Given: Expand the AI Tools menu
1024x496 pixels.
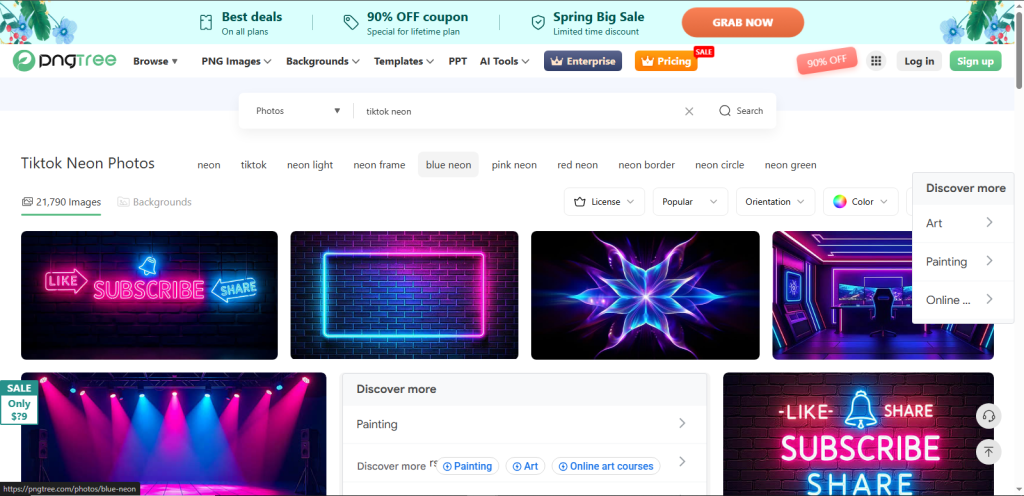Looking at the screenshot, I should pos(504,61).
